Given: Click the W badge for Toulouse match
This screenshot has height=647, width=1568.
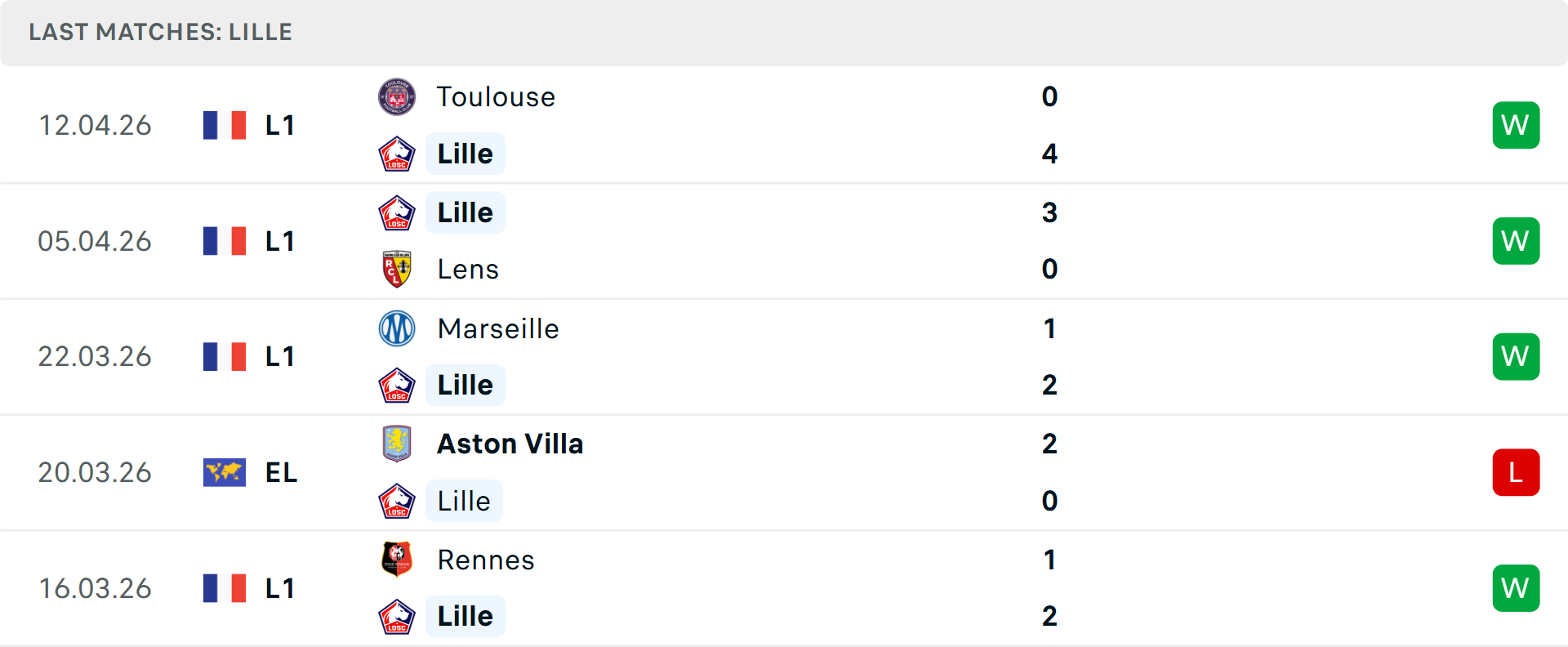Looking at the screenshot, I should click(1516, 125).
